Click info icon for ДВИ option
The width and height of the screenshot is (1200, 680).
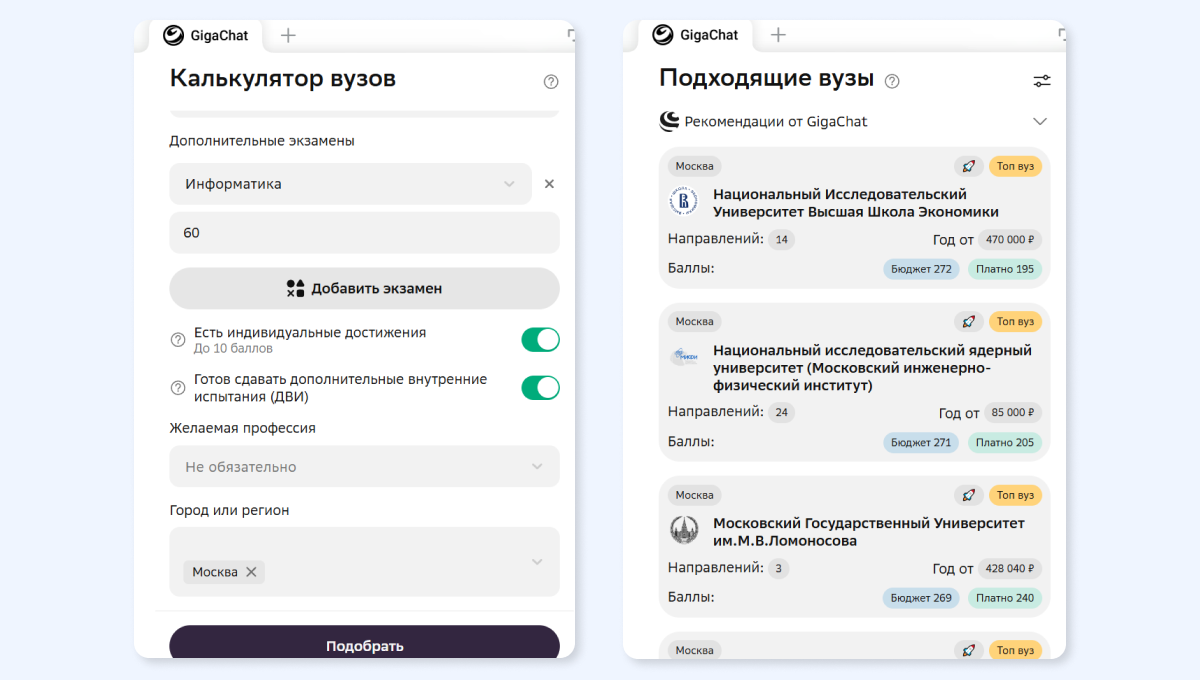point(178,387)
